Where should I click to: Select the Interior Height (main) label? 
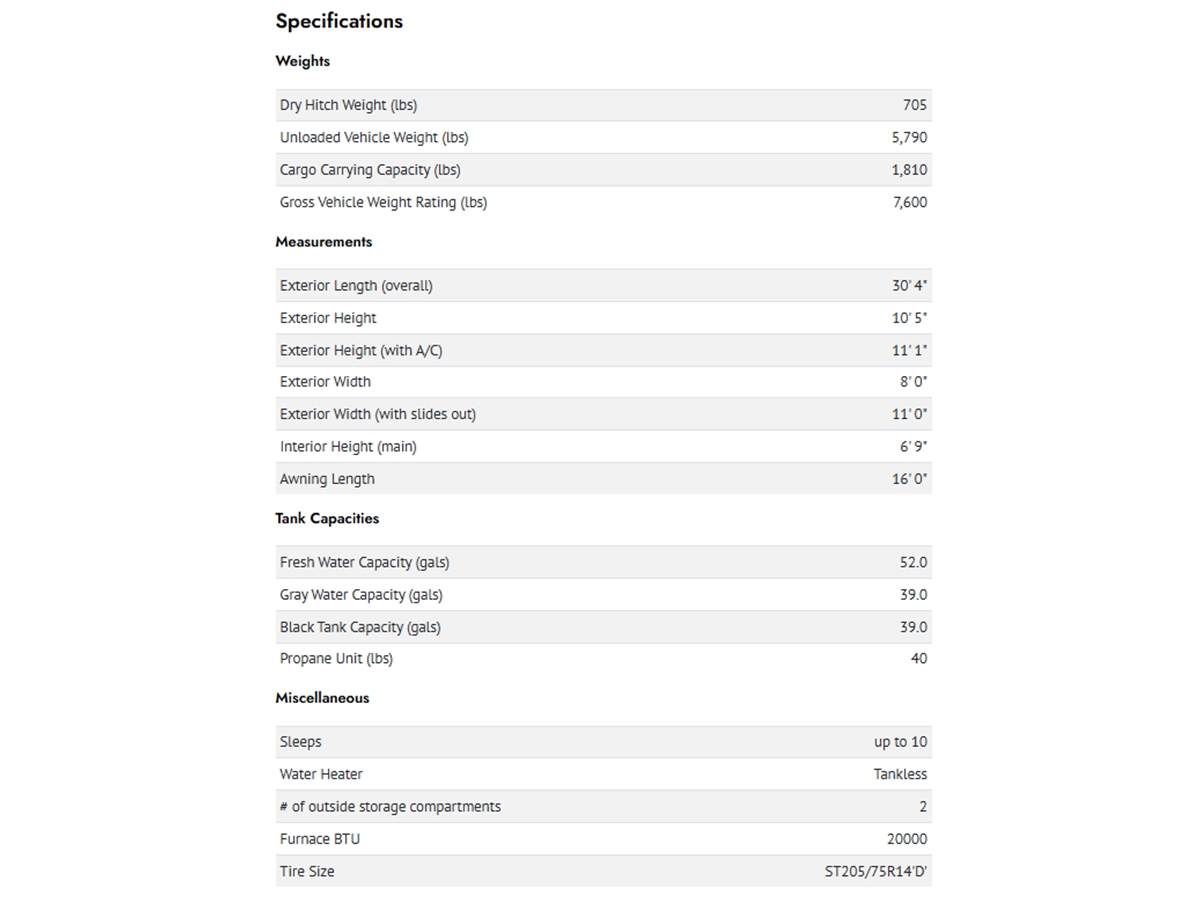(348, 447)
